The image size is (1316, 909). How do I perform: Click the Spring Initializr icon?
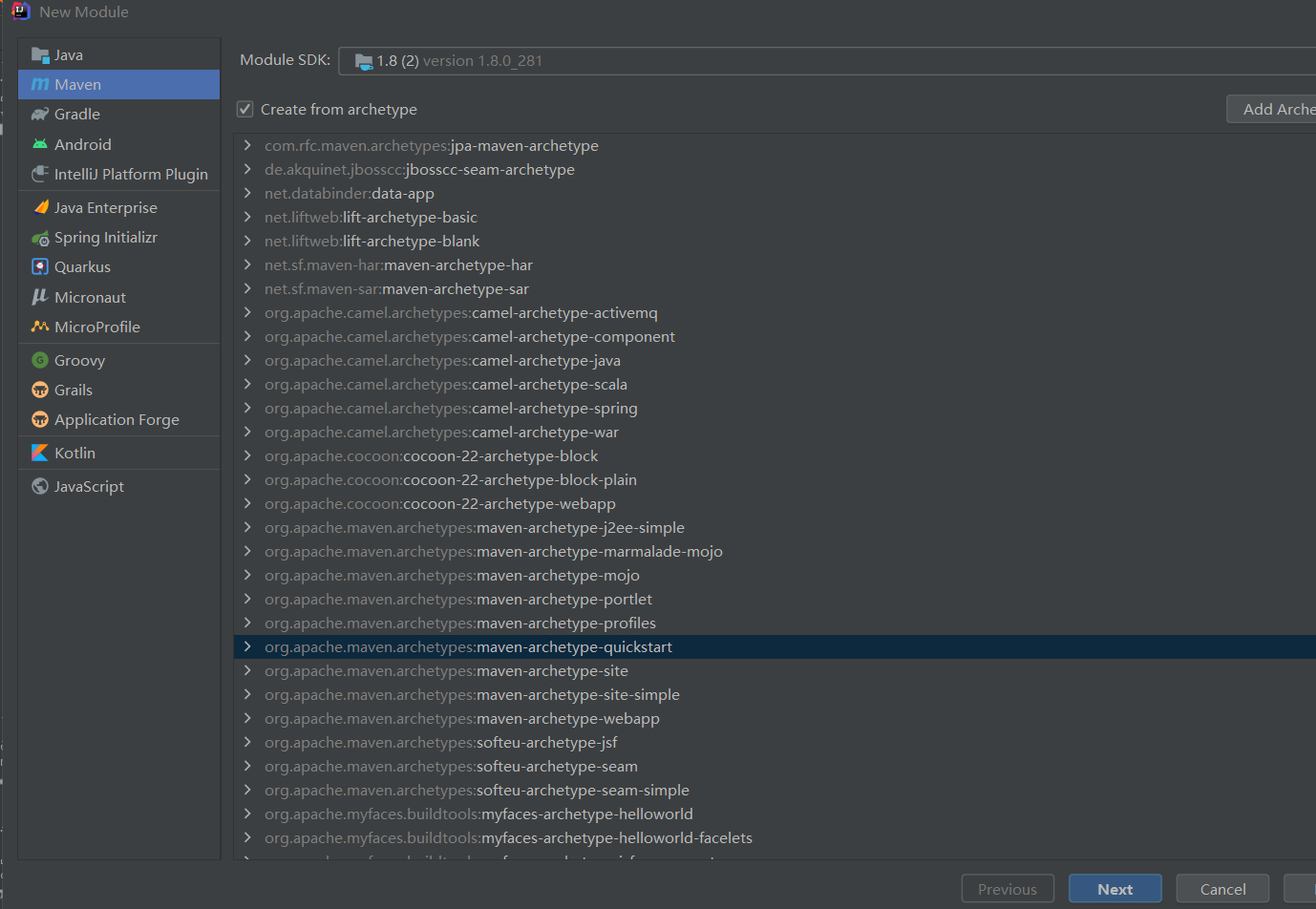click(40, 238)
